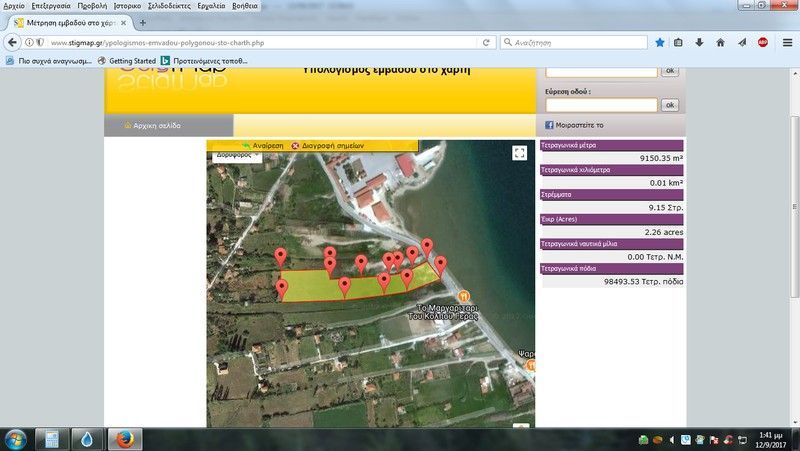
Task: Click the red Adblock icon in toolbar
Action: (x=762, y=43)
